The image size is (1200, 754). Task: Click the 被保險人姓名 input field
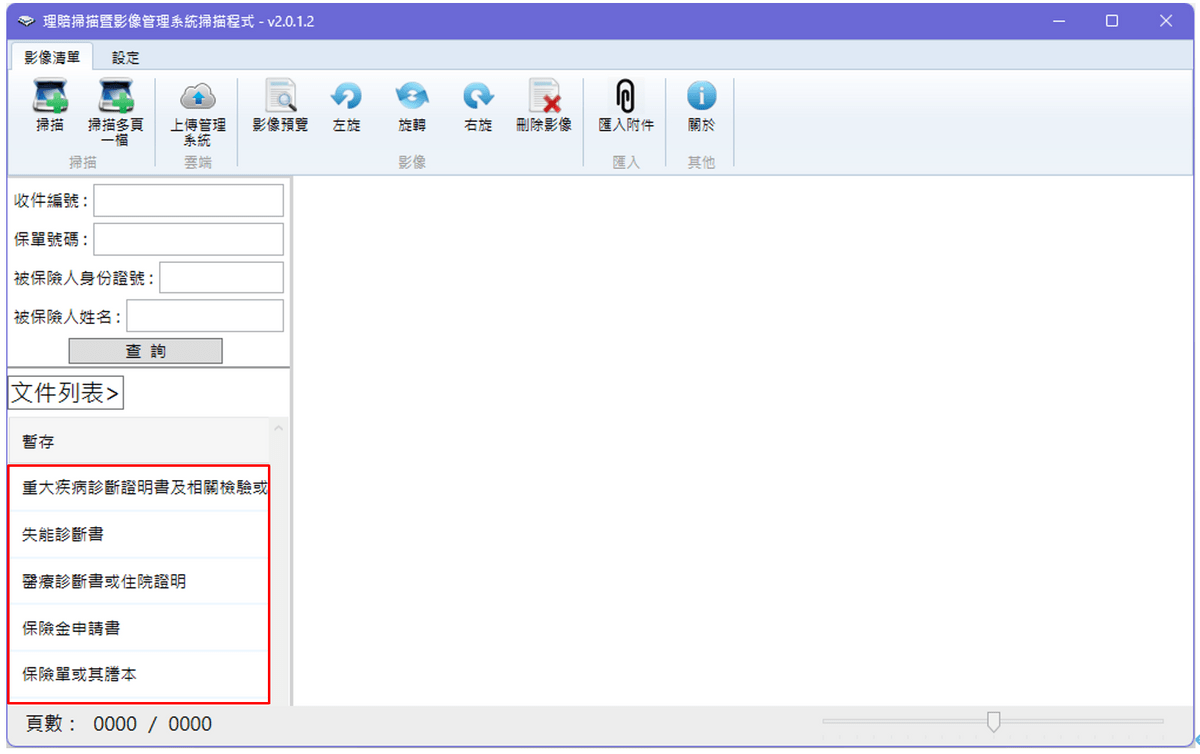(205, 316)
